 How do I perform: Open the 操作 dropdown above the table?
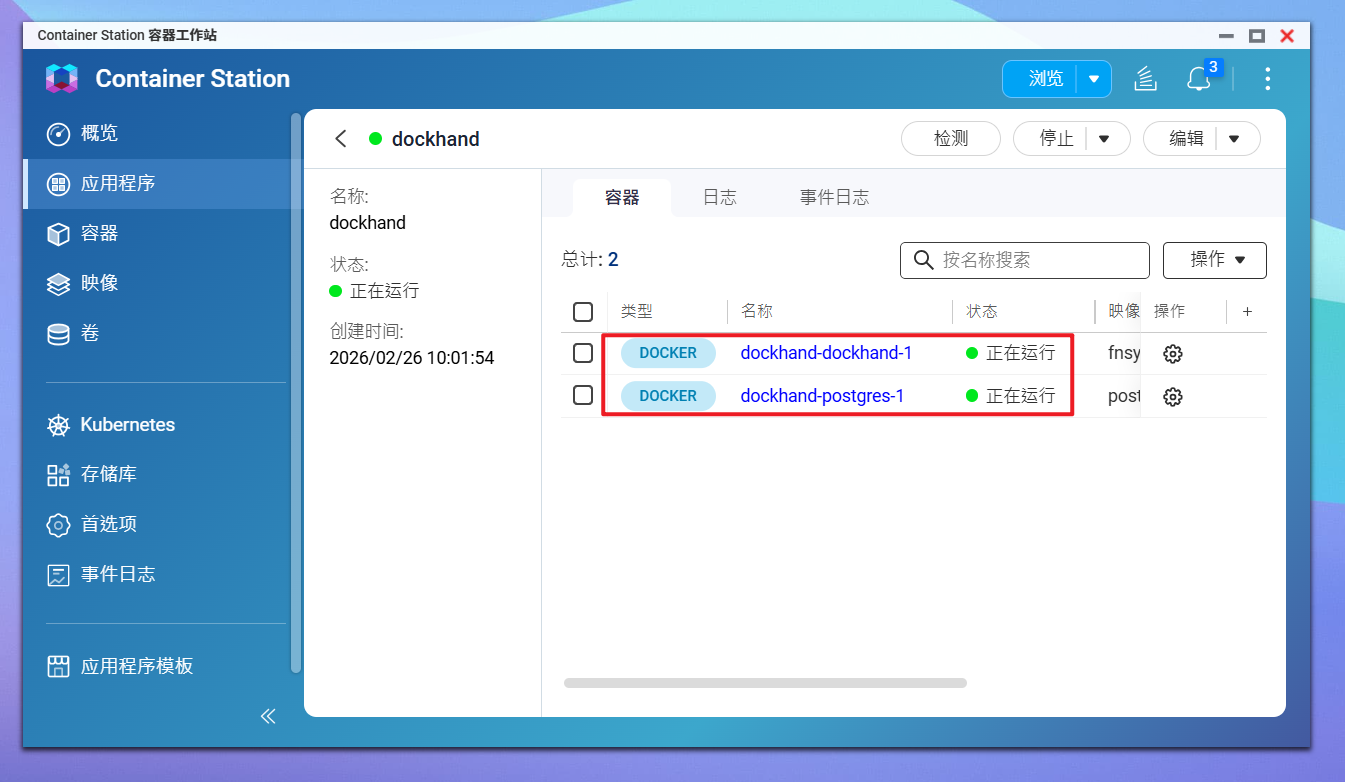click(x=1214, y=260)
